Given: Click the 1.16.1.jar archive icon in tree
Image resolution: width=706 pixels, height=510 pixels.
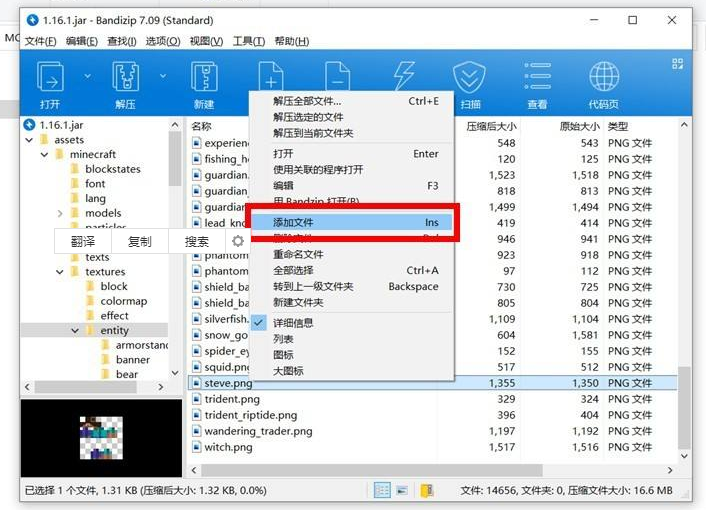Looking at the screenshot, I should (29, 125).
